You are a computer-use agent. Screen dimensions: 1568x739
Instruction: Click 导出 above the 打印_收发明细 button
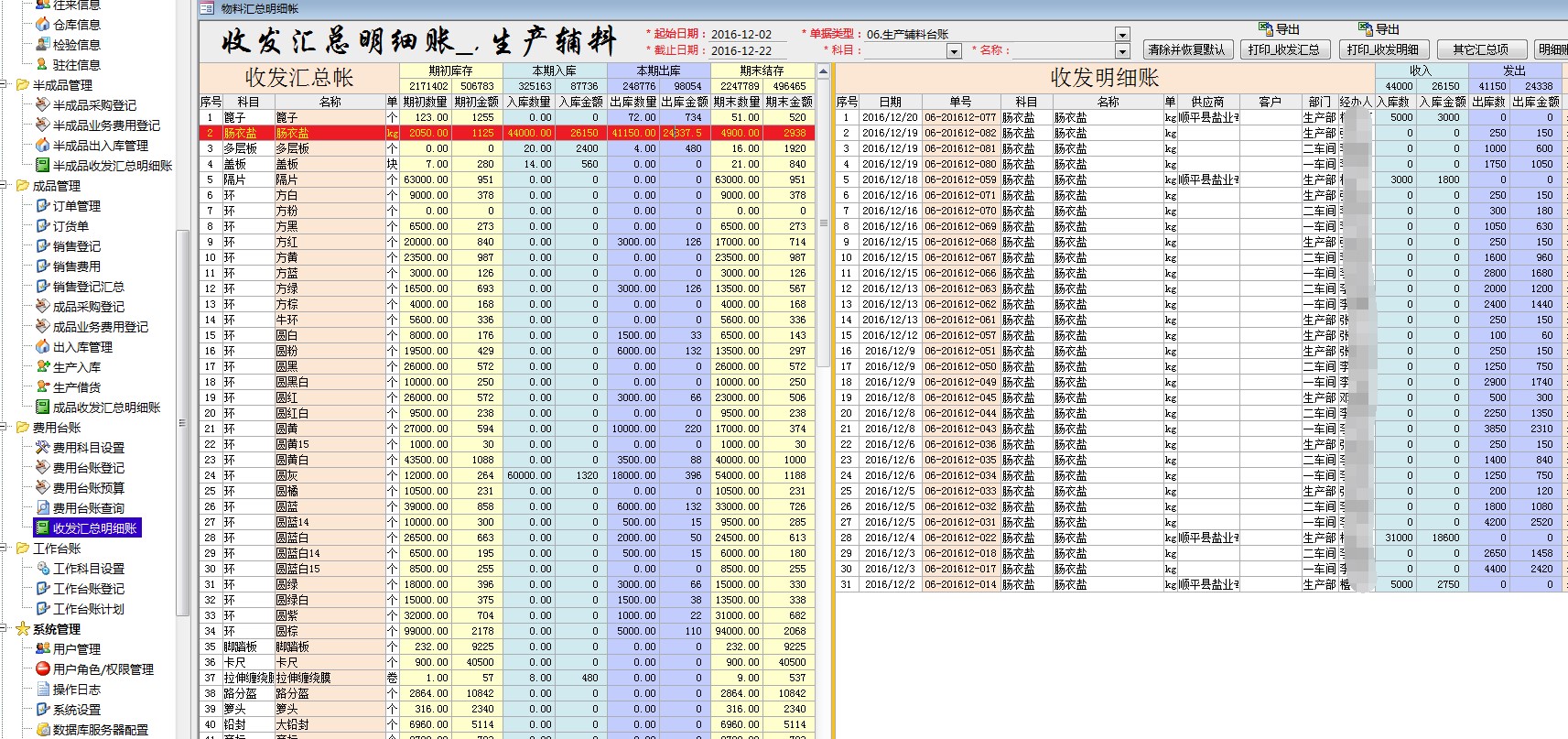(x=1379, y=29)
